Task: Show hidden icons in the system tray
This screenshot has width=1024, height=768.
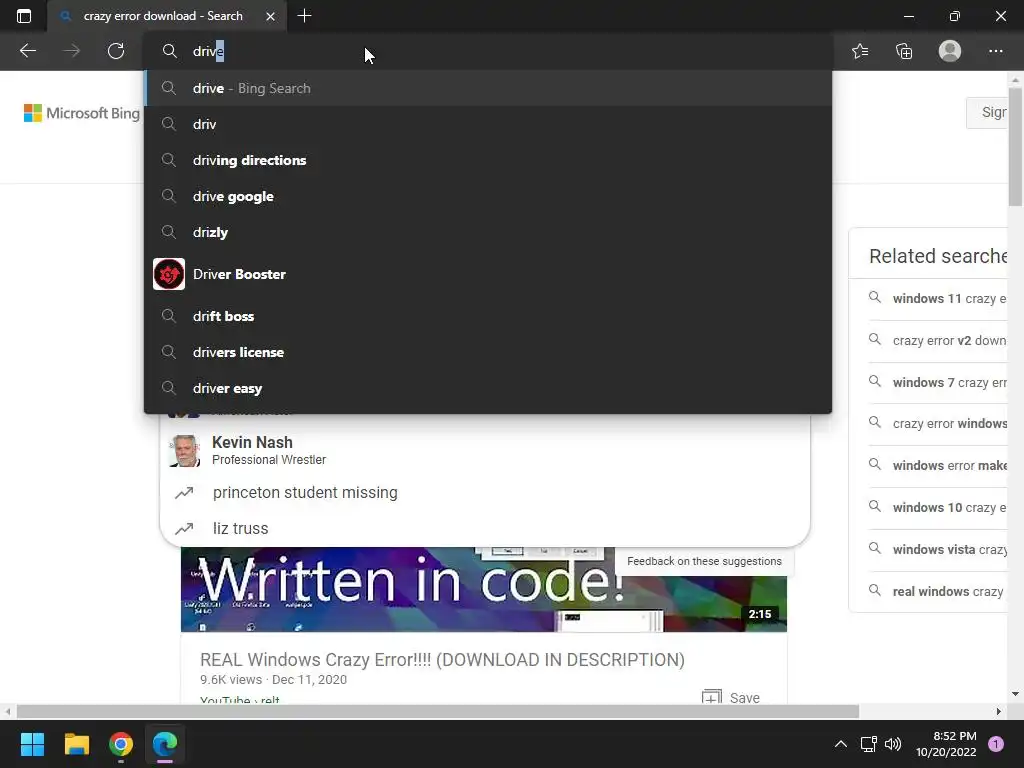Action: pyautogui.click(x=840, y=744)
